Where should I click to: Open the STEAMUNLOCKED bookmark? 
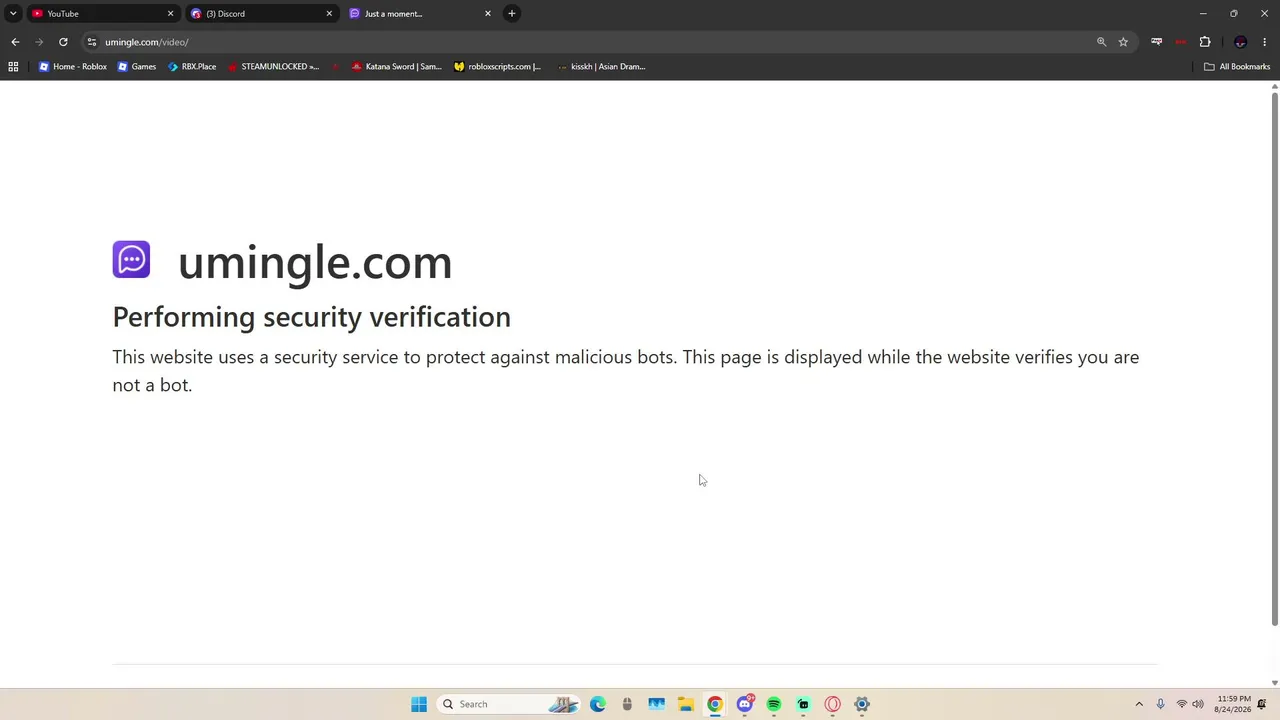pyautogui.click(x=273, y=67)
